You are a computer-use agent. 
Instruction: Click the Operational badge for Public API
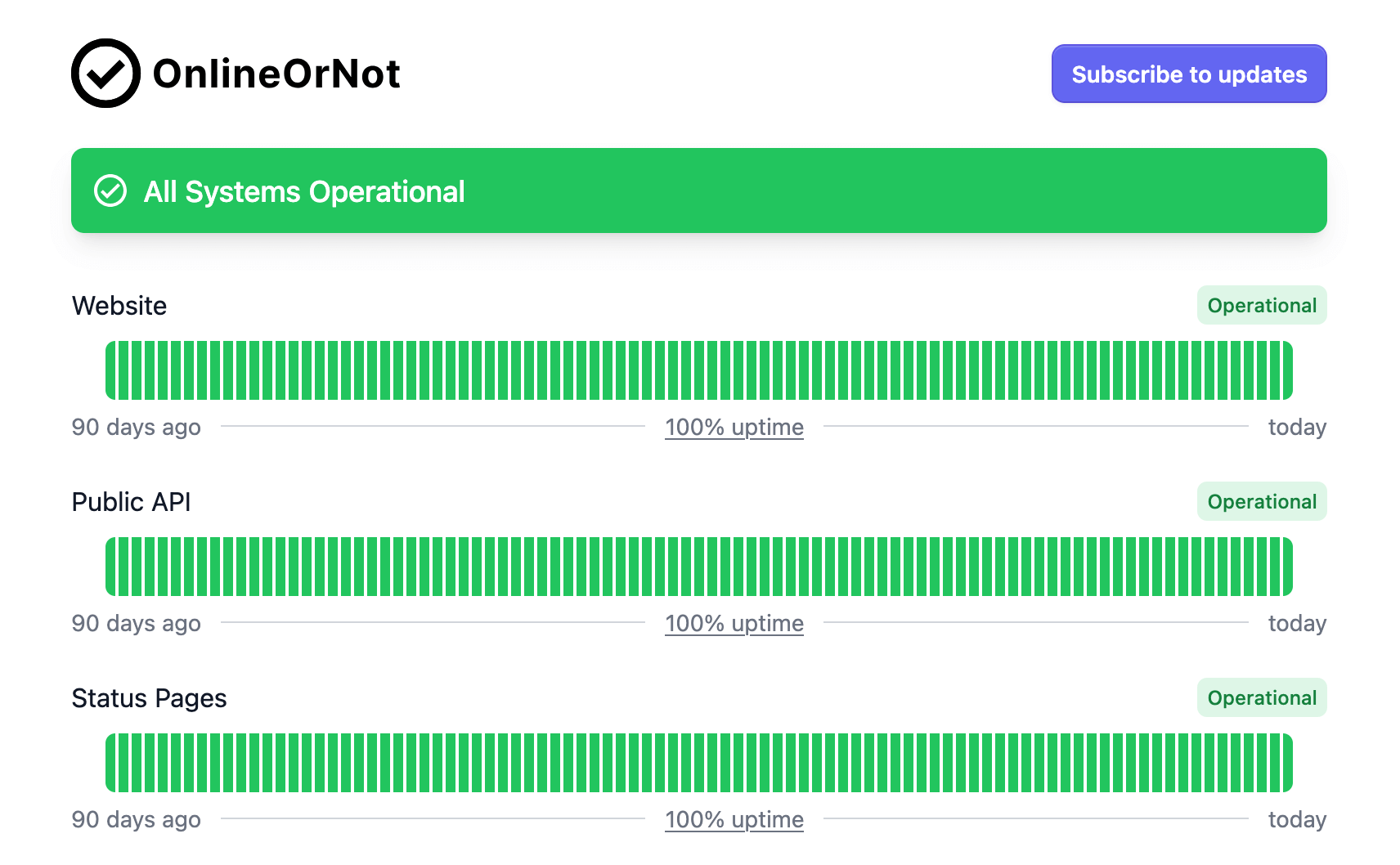click(x=1262, y=501)
